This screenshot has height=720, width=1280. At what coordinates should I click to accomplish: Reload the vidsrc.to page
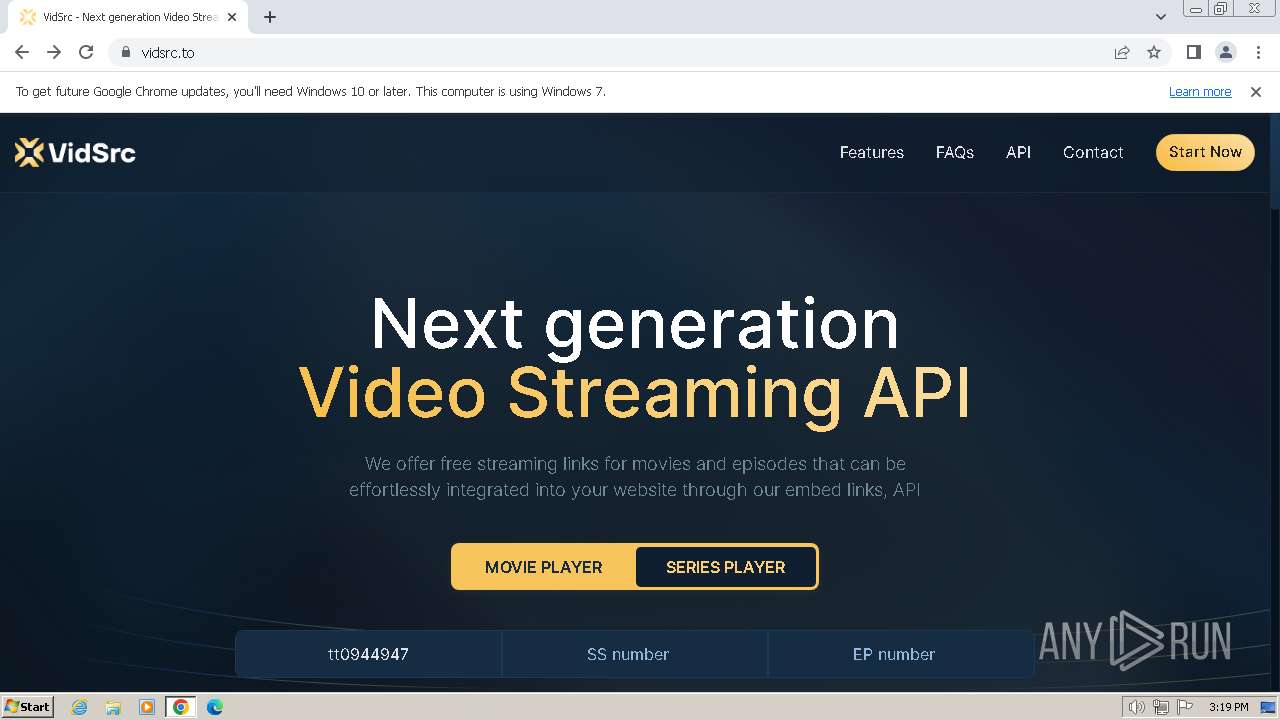click(86, 52)
